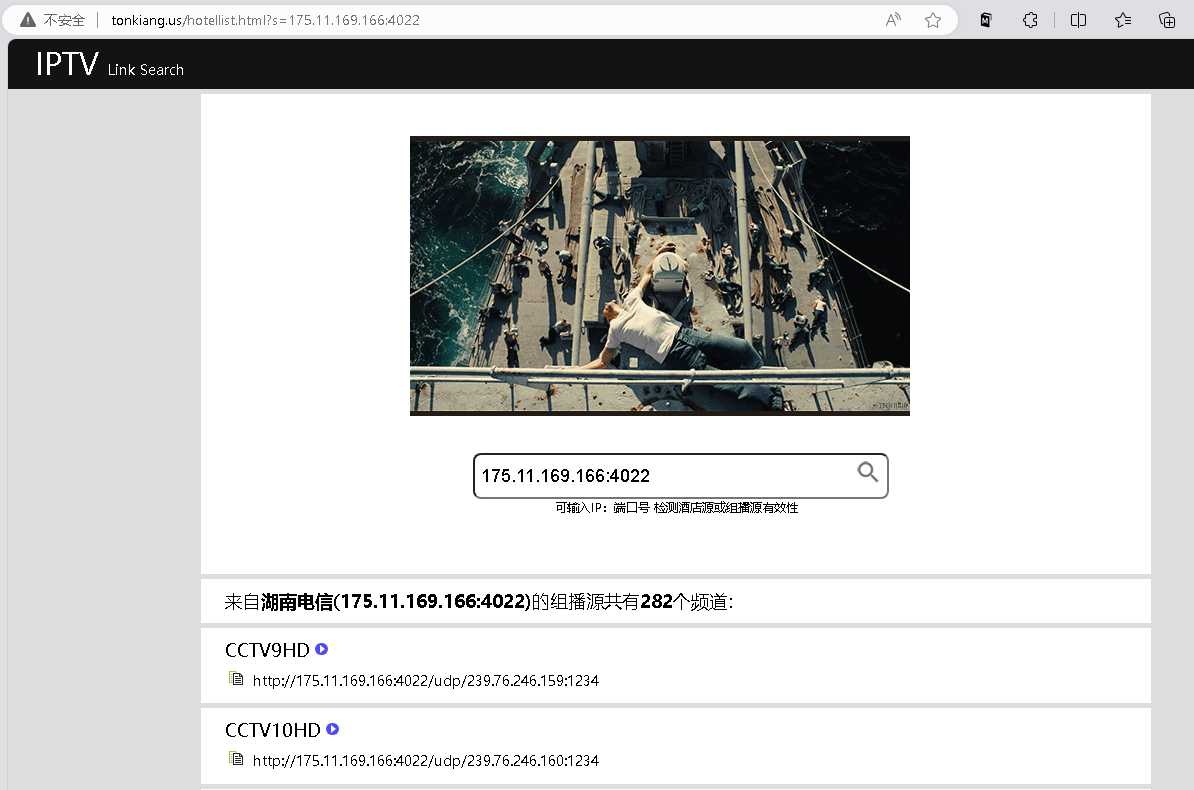Click the not-secure warning triangle icon

pos(27,20)
